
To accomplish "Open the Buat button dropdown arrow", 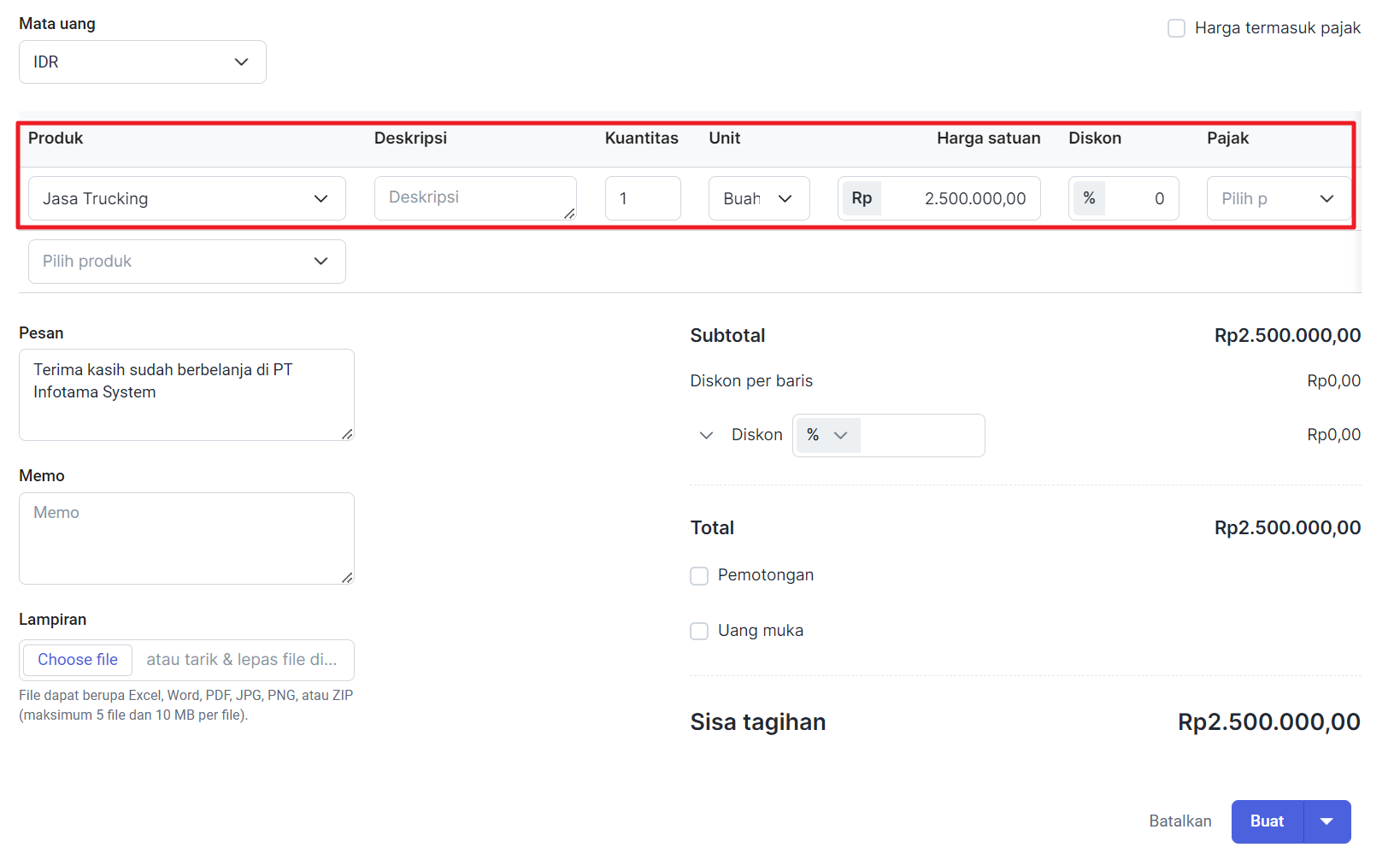I will pyautogui.click(x=1326, y=822).
